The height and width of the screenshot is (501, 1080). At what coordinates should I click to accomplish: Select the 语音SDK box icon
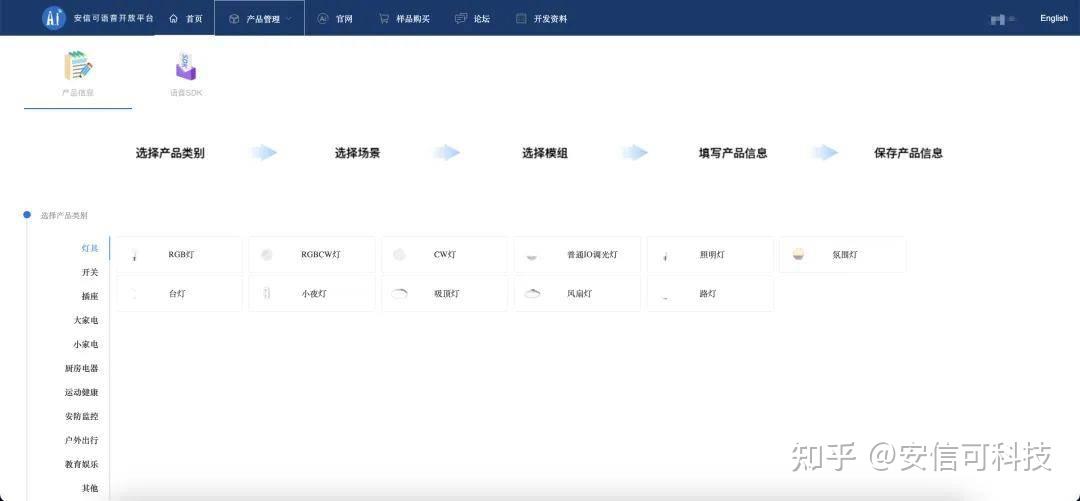click(x=186, y=66)
